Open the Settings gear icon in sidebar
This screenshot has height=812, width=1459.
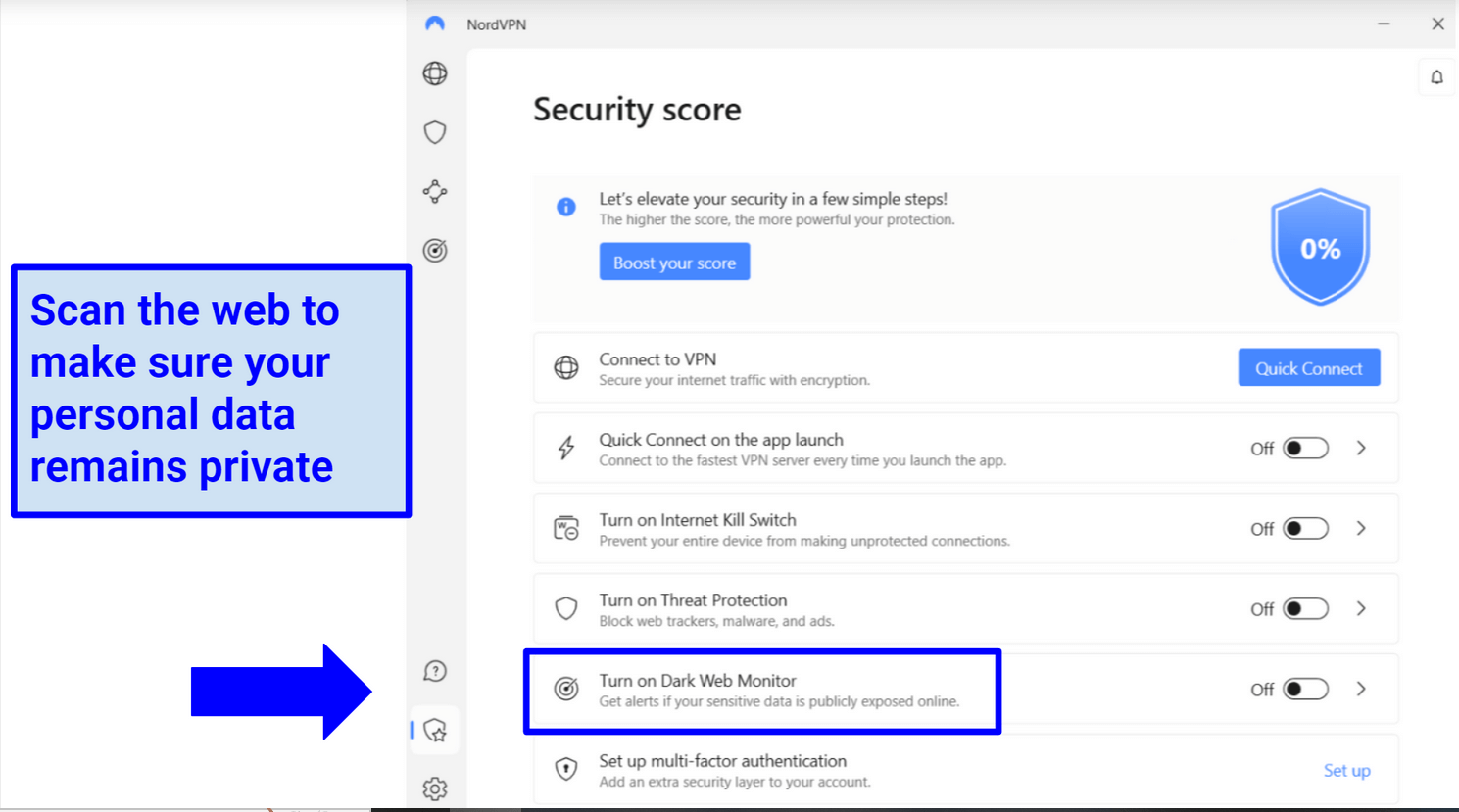(x=435, y=788)
